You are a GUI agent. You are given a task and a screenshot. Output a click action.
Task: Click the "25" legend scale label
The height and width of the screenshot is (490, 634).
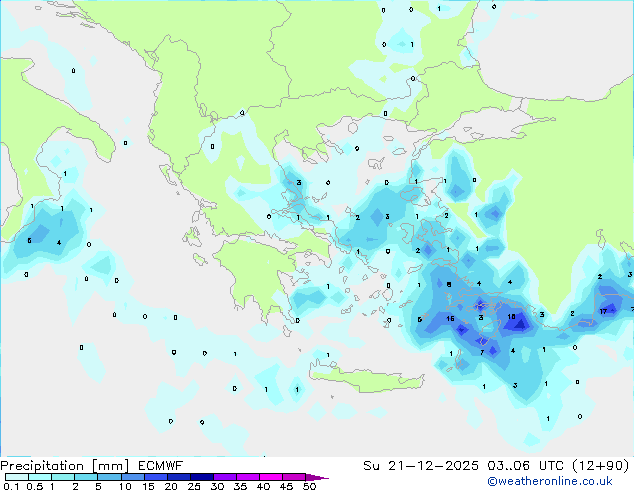(x=194, y=486)
